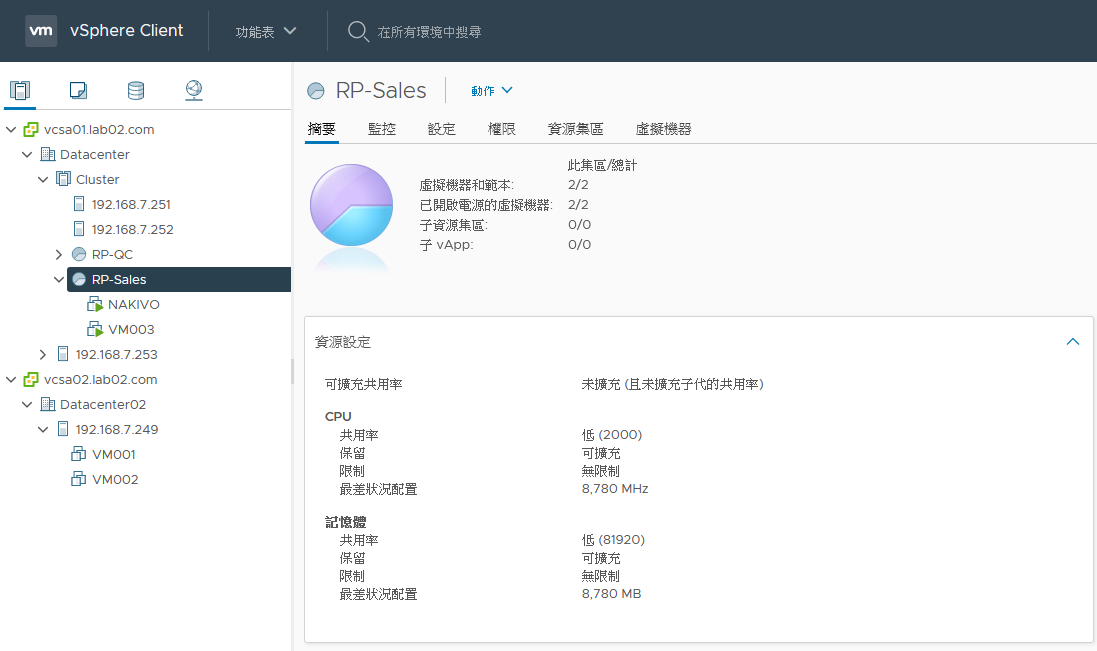
Task: Click the vSphere Client title link
Action: pos(127,31)
